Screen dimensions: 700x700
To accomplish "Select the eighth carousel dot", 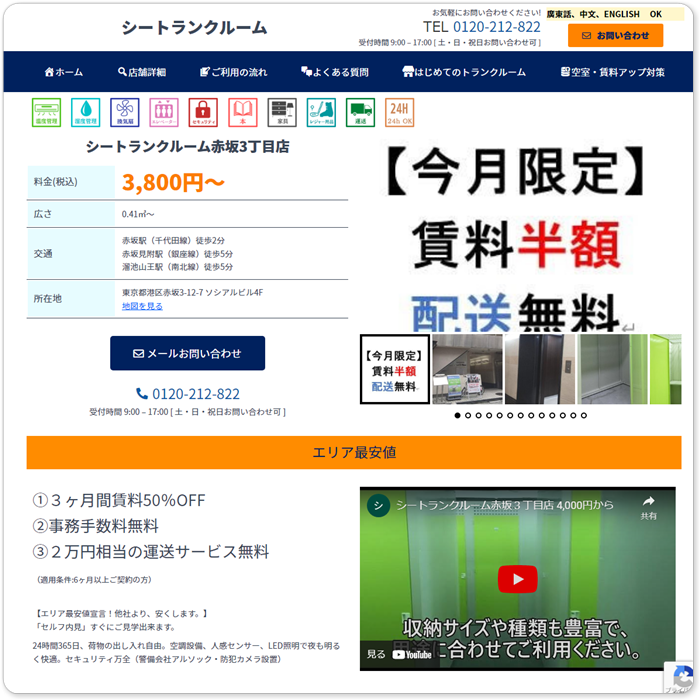I will [531, 416].
